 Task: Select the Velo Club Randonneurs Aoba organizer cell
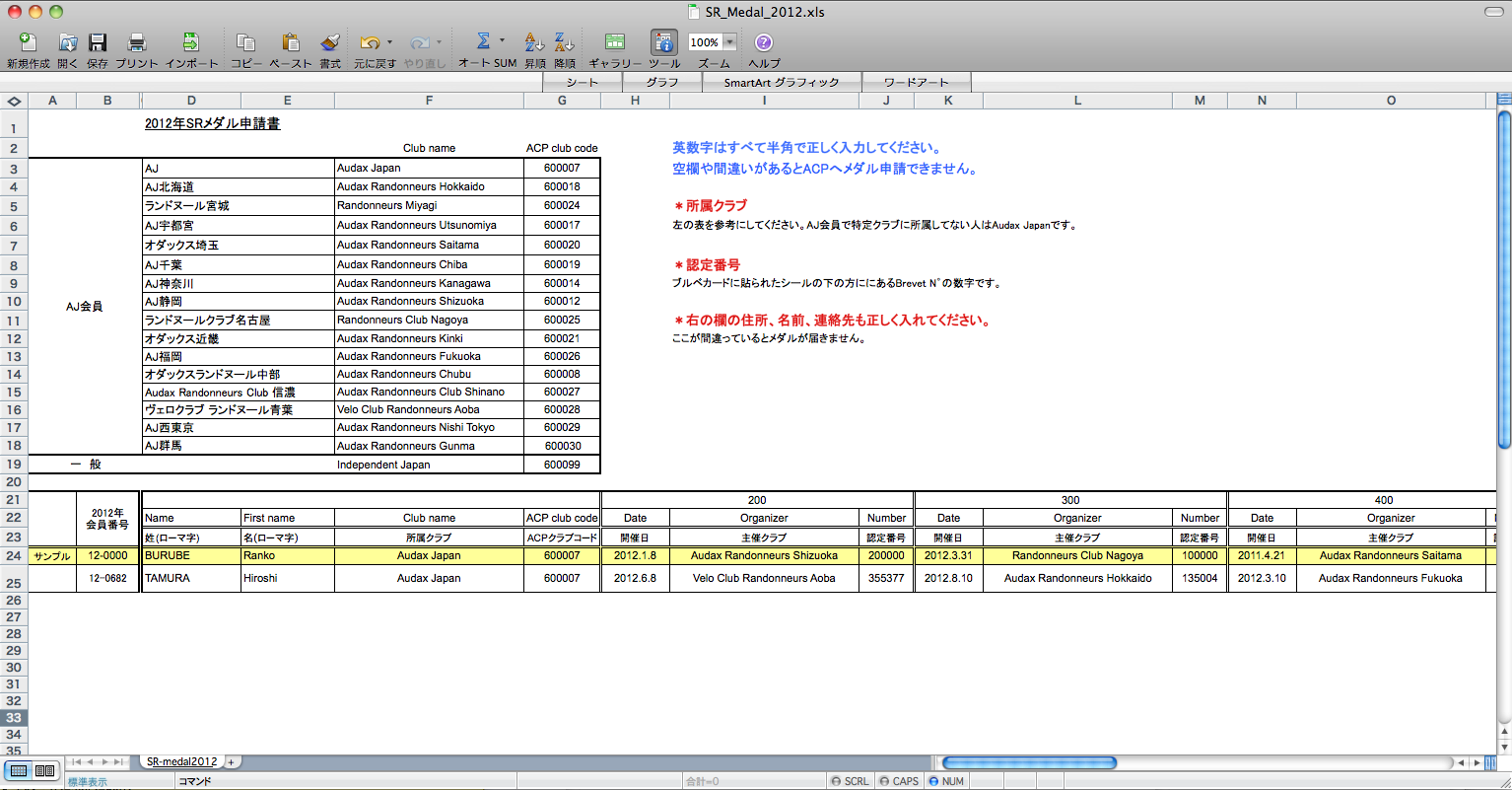tap(764, 579)
